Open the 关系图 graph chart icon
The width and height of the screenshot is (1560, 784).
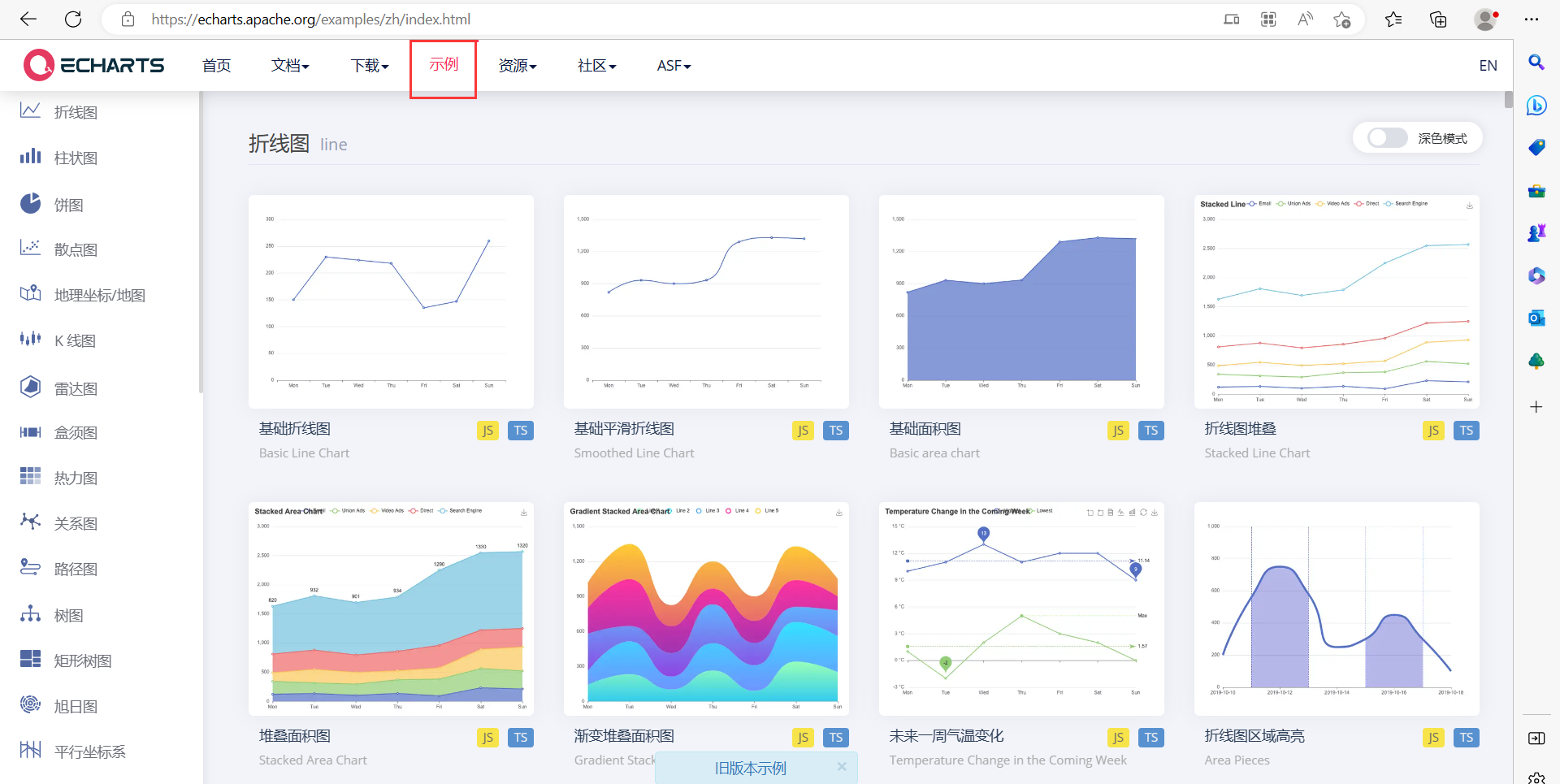31,522
